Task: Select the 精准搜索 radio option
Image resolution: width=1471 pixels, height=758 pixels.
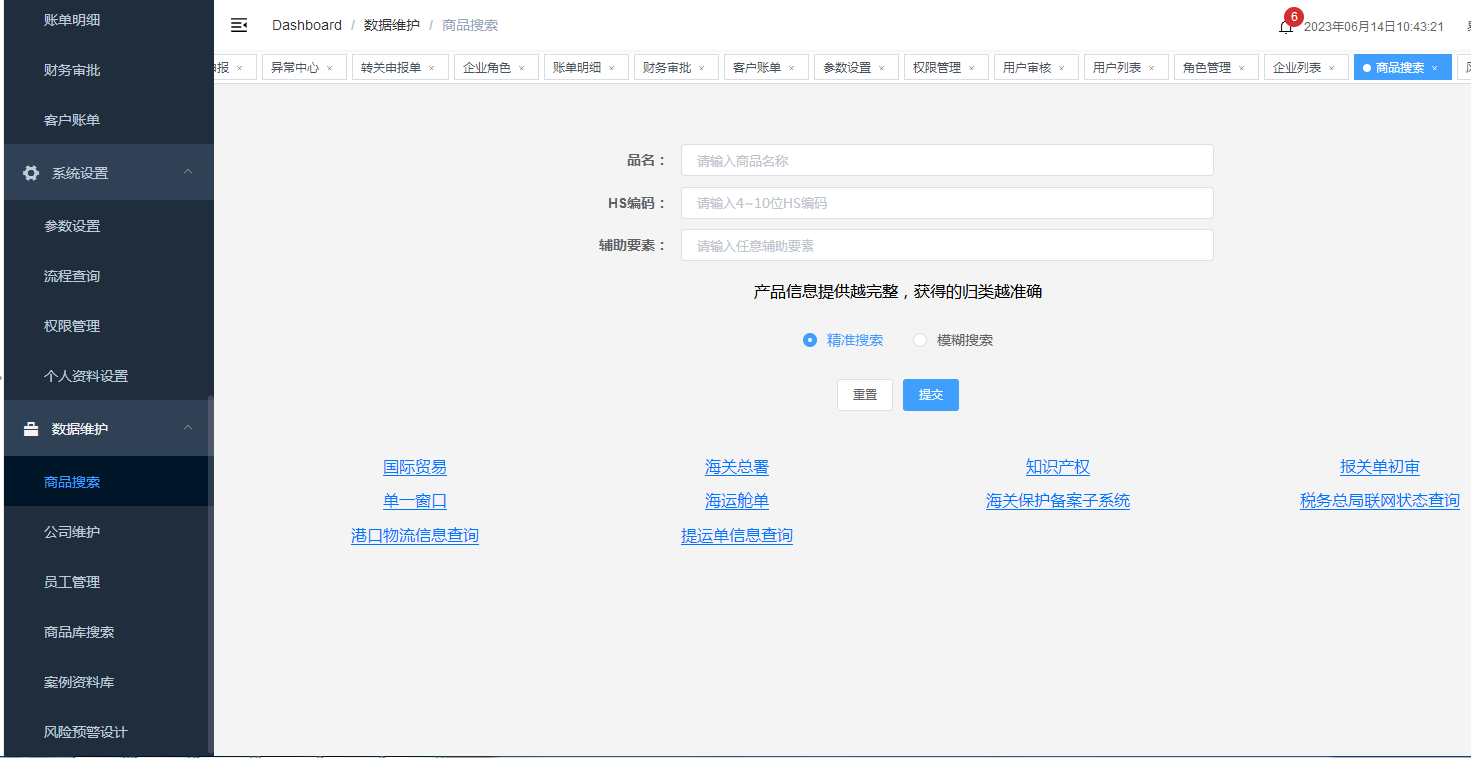Action: [x=810, y=340]
